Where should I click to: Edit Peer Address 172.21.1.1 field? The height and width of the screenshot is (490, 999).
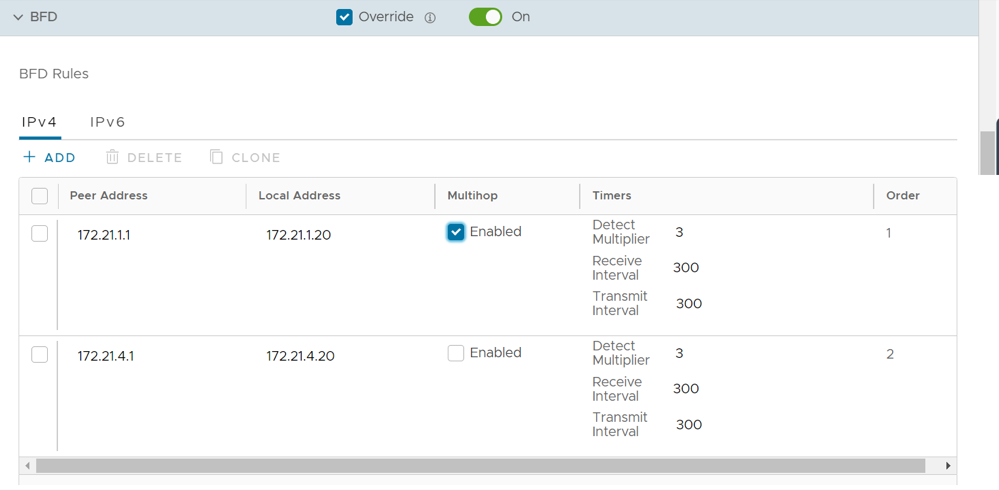(x=104, y=235)
